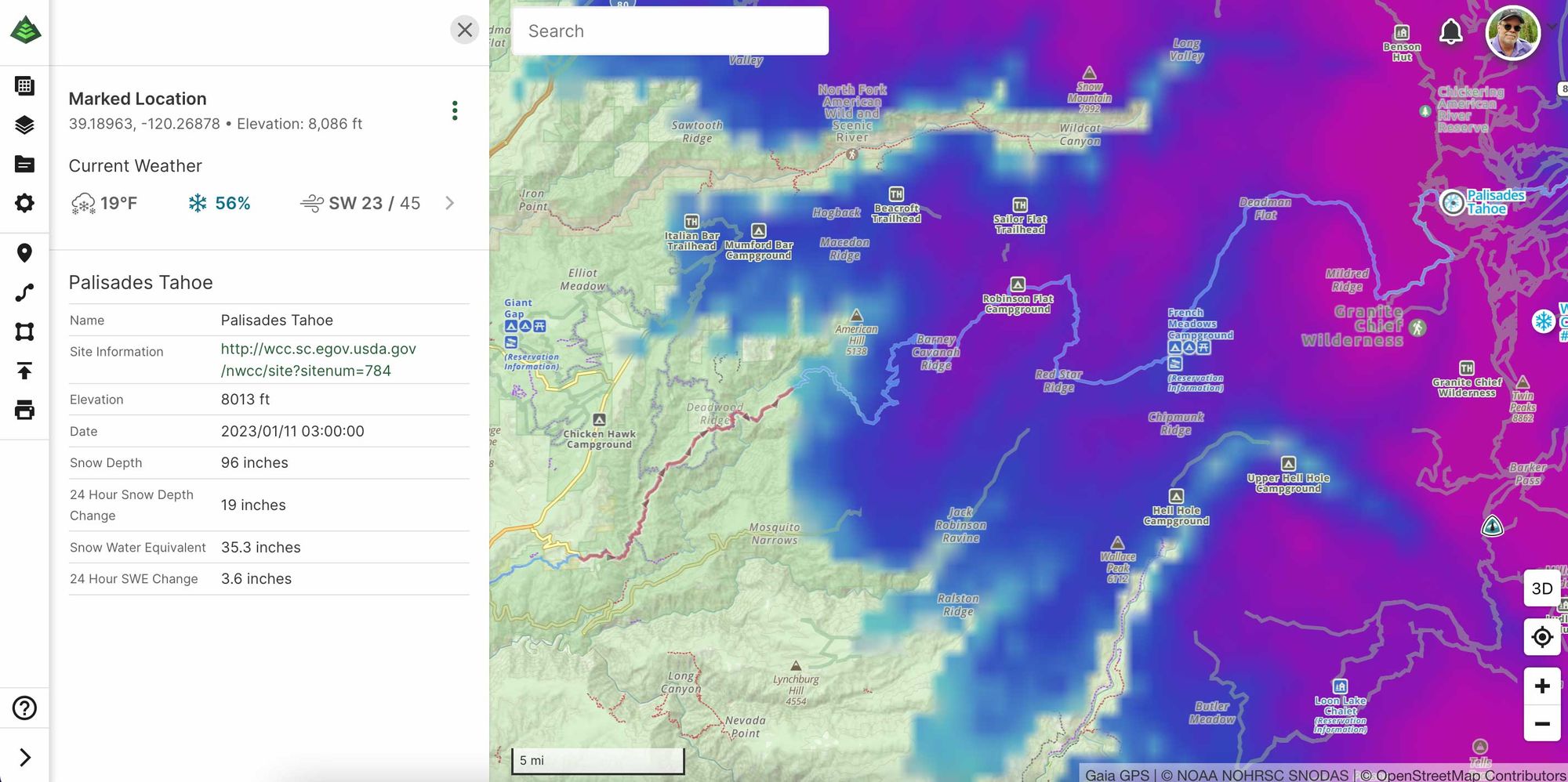1568x782 pixels.
Task: Click the Snow Mountain peak marker
Action: [1089, 73]
